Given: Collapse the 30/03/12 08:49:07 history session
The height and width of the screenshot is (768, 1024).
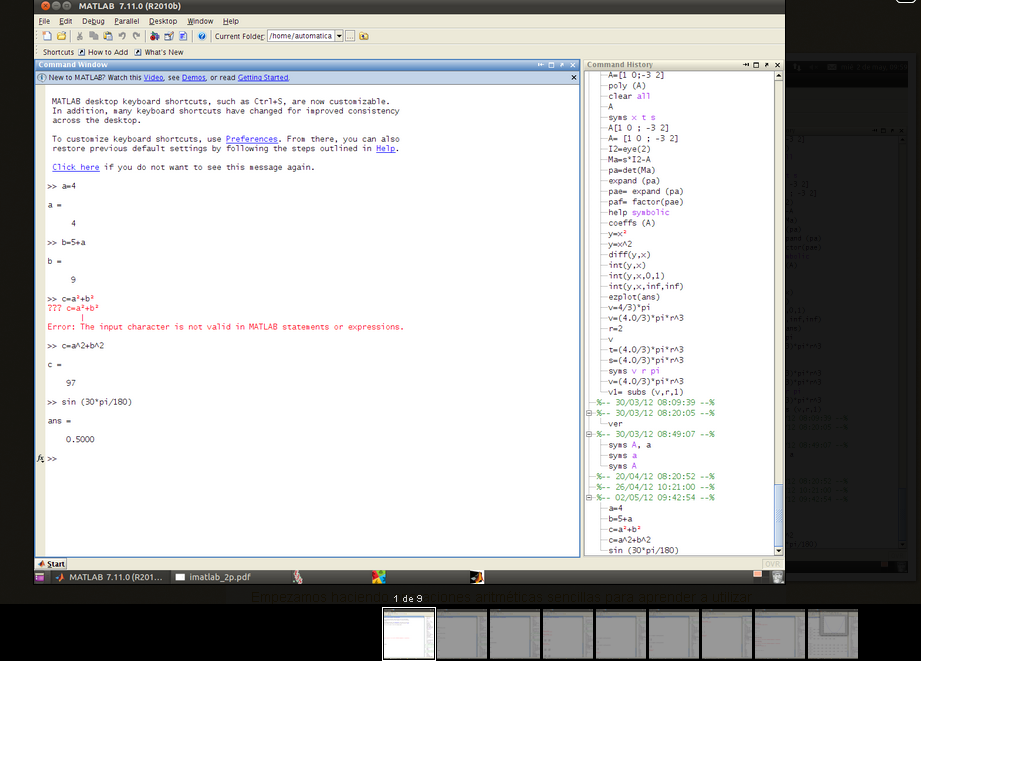Looking at the screenshot, I should coord(589,434).
